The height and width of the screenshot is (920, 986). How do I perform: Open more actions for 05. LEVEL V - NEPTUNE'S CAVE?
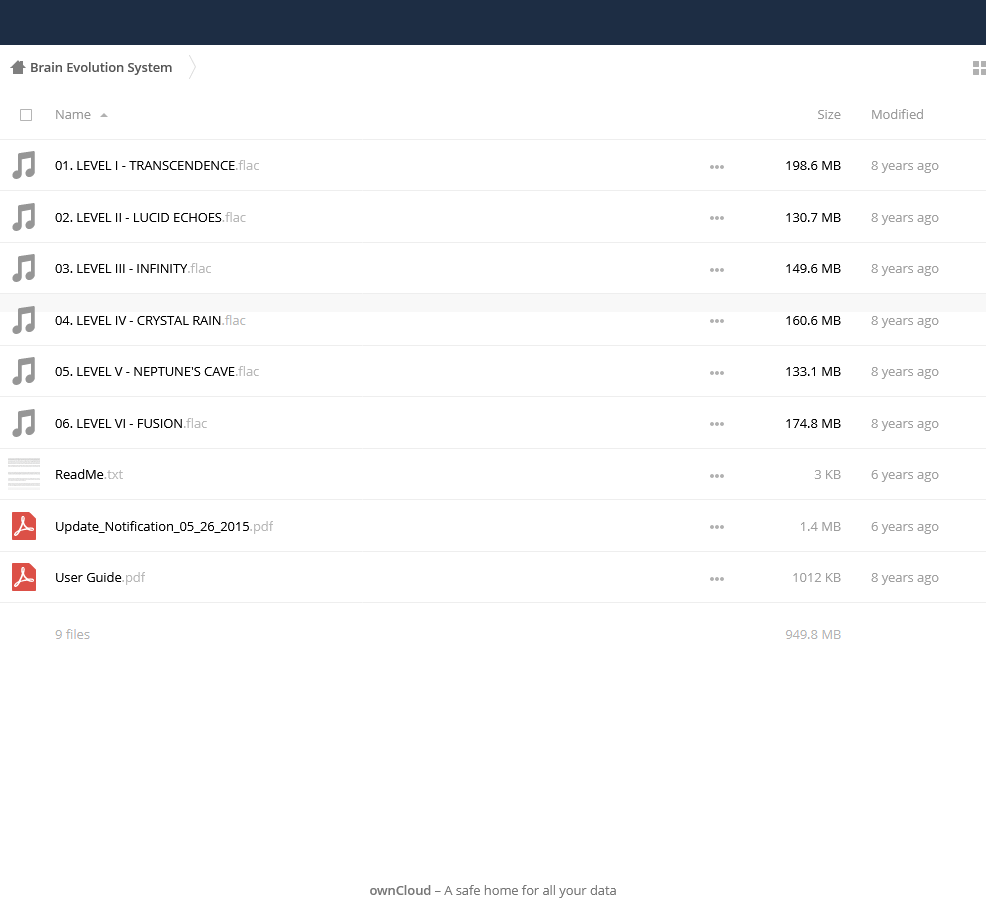[717, 373]
